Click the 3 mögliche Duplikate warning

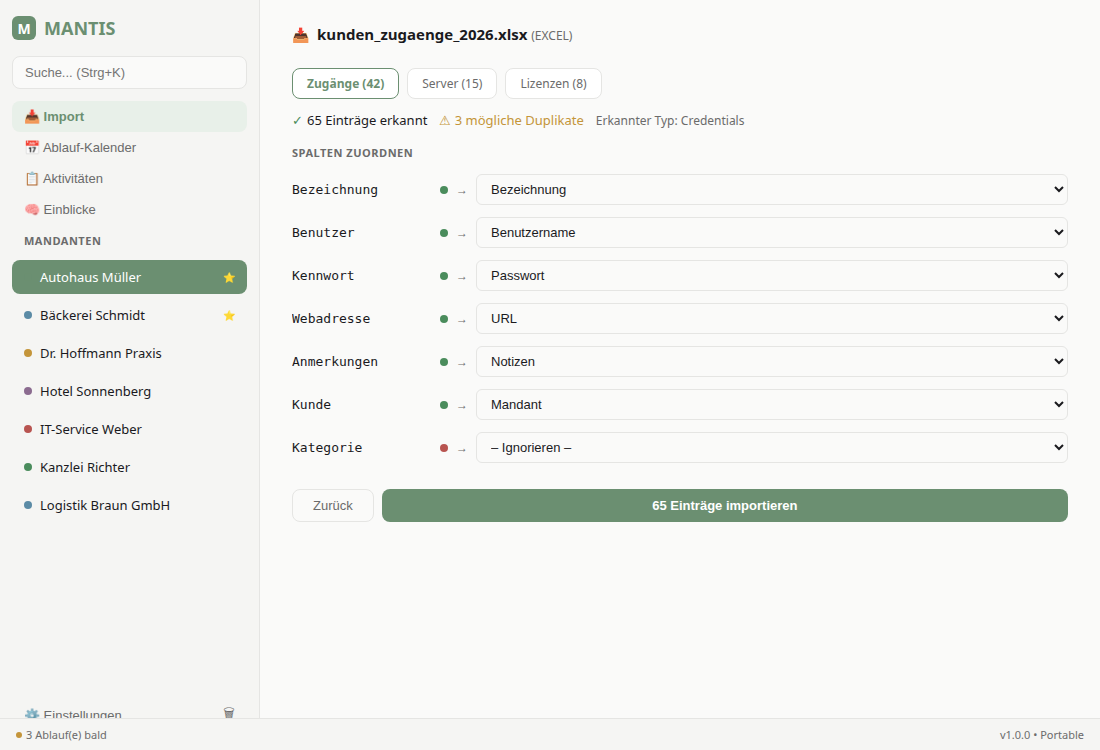511,121
